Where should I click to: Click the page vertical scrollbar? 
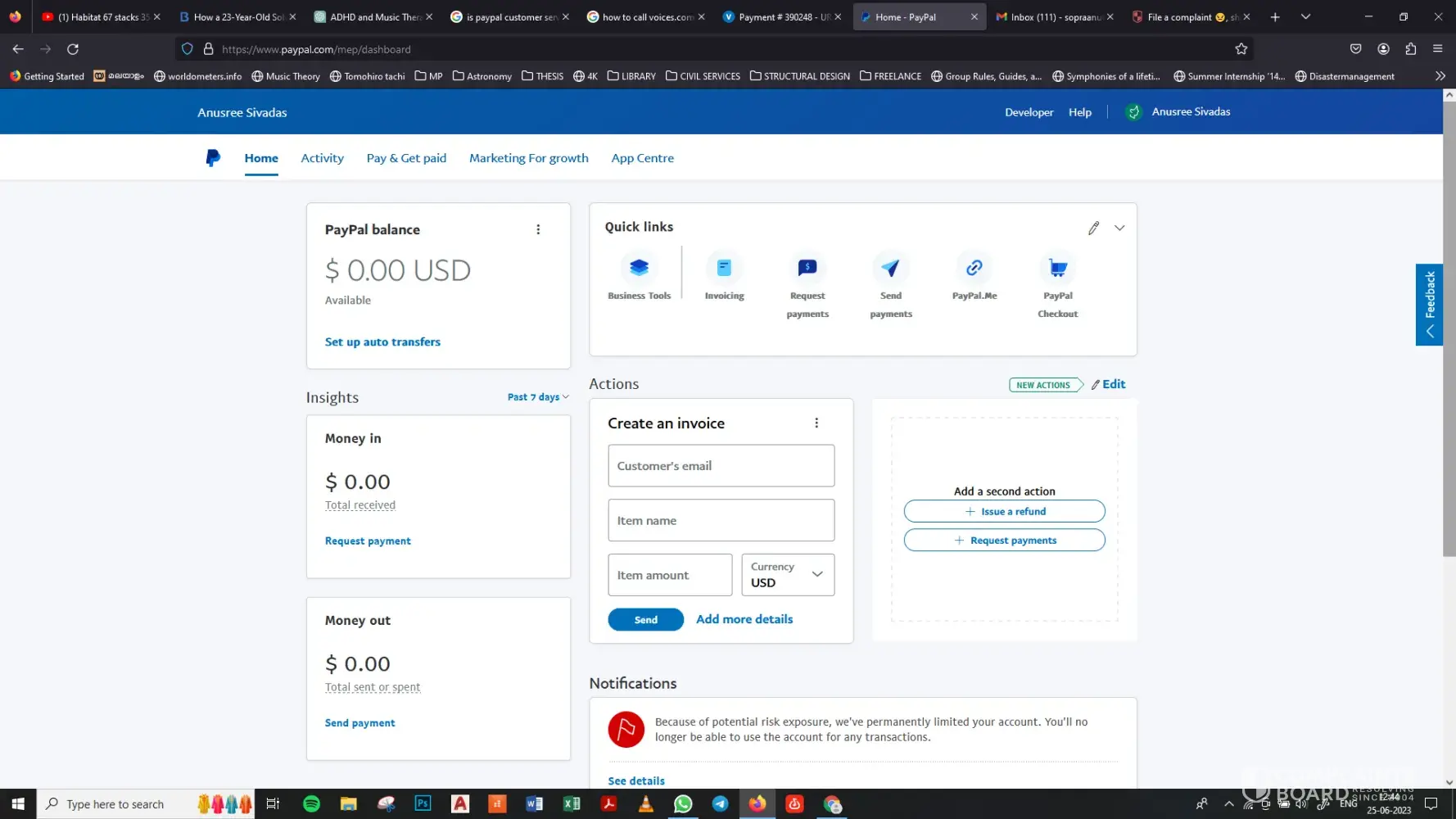1449,328
